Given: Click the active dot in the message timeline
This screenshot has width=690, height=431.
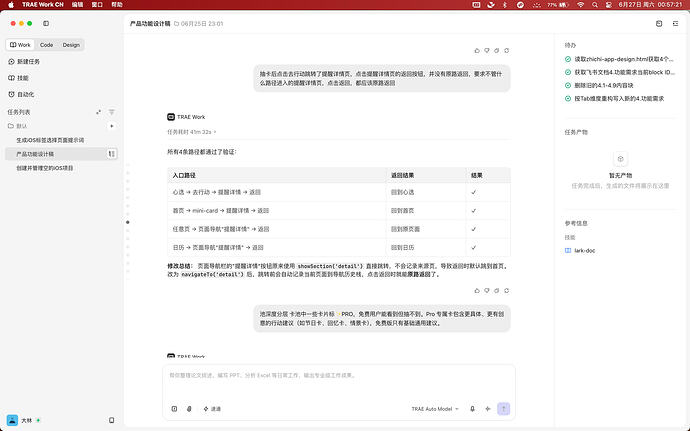Looking at the screenshot, I should tap(128, 222).
